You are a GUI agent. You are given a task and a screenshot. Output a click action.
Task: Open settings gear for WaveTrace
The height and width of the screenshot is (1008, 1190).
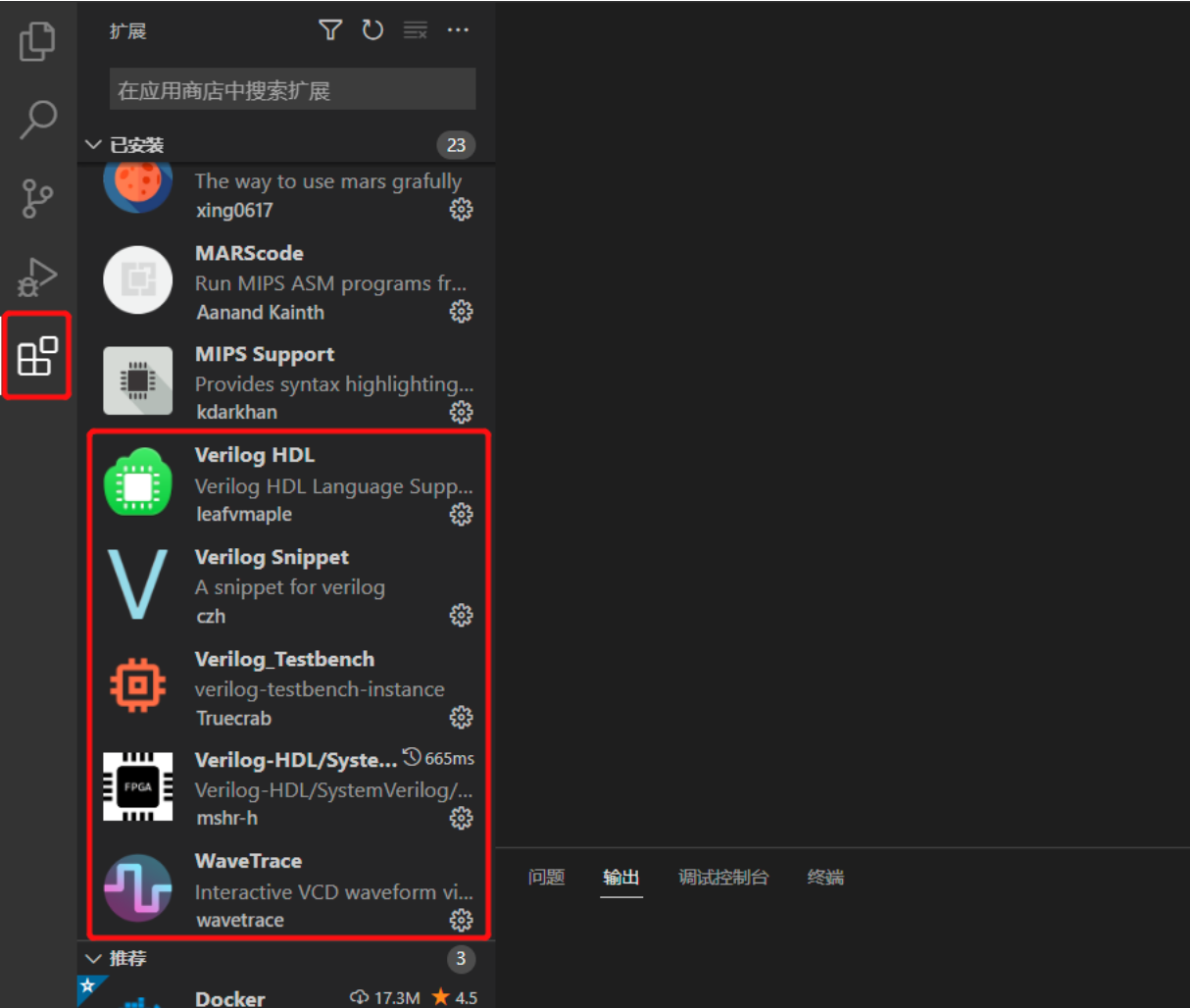pyautogui.click(x=461, y=920)
